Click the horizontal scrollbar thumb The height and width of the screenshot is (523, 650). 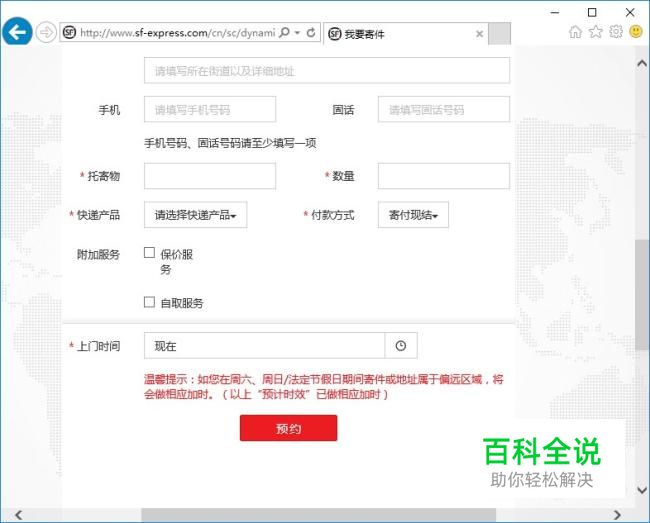318,515
